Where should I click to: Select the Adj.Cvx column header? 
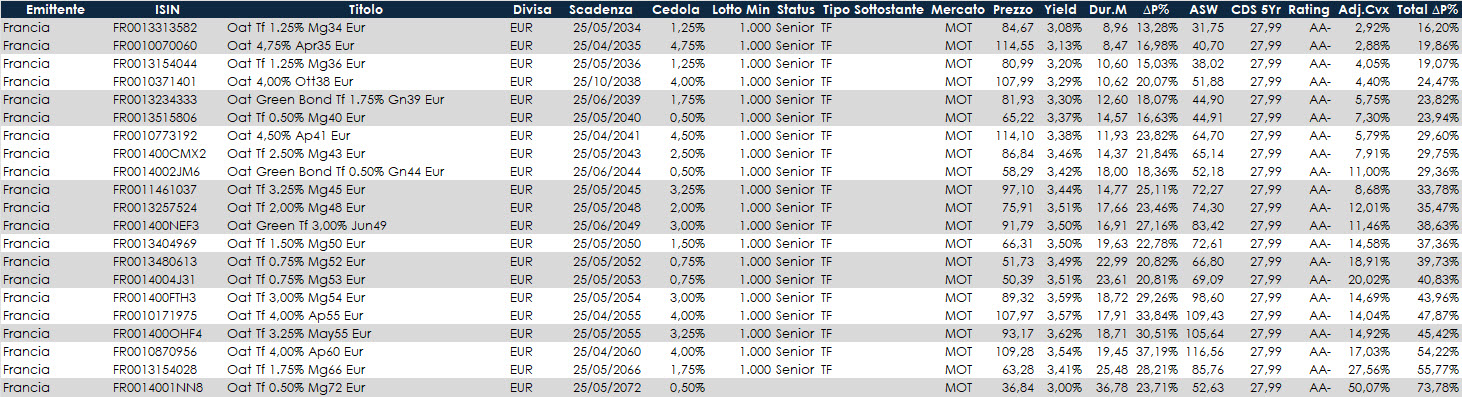1364,9
